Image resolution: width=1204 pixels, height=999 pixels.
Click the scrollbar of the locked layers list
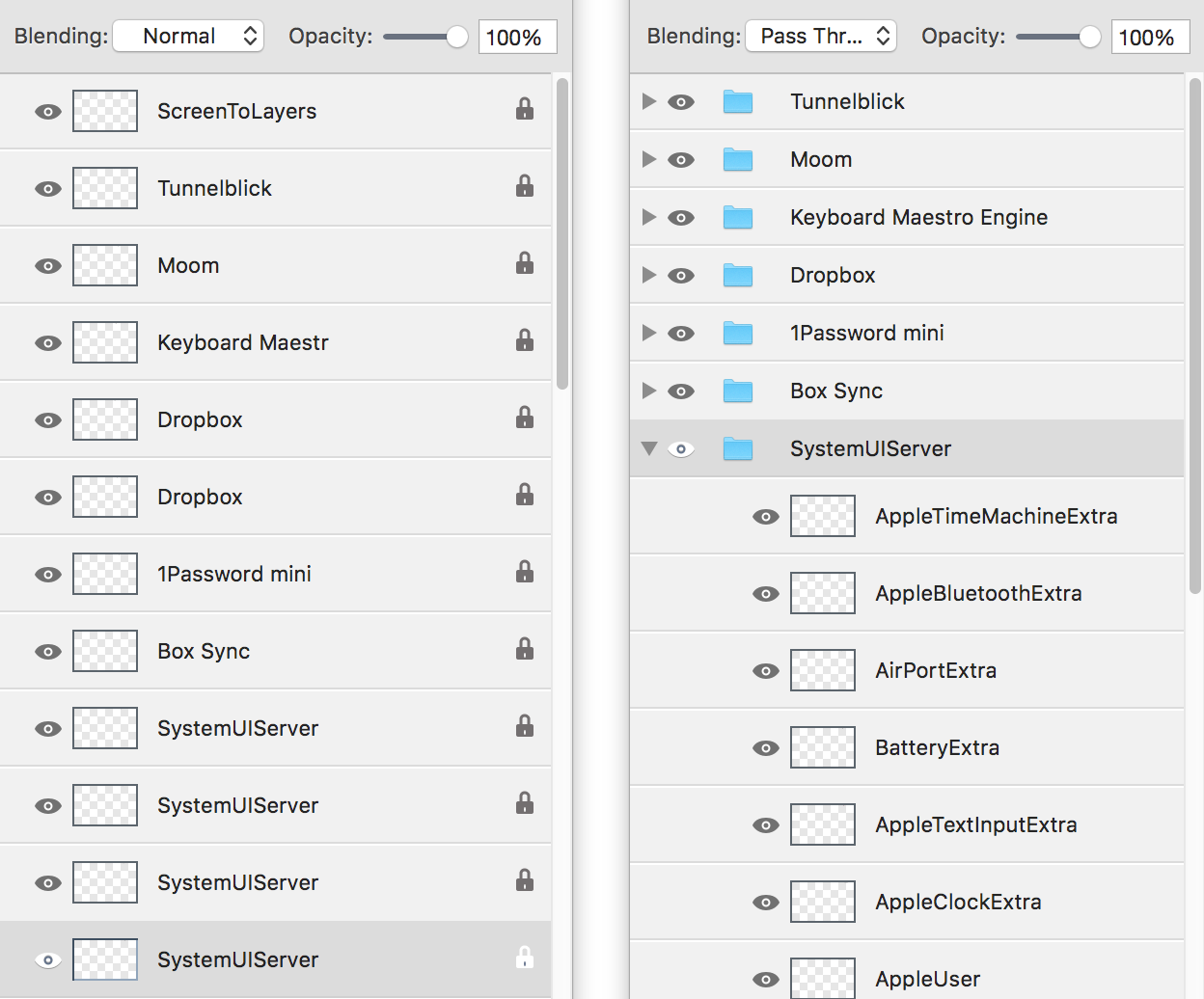(x=562, y=233)
